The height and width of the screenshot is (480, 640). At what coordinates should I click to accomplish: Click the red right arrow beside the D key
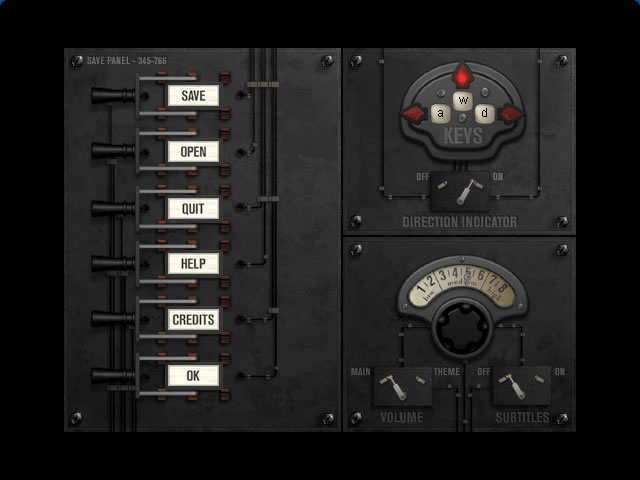(x=510, y=114)
